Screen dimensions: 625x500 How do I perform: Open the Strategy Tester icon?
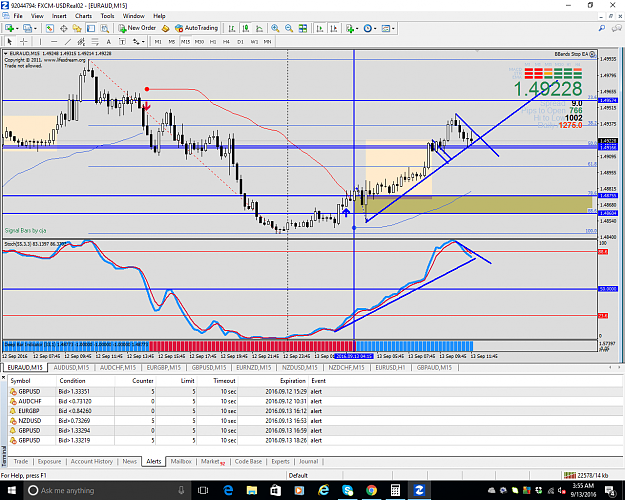tap(104, 28)
